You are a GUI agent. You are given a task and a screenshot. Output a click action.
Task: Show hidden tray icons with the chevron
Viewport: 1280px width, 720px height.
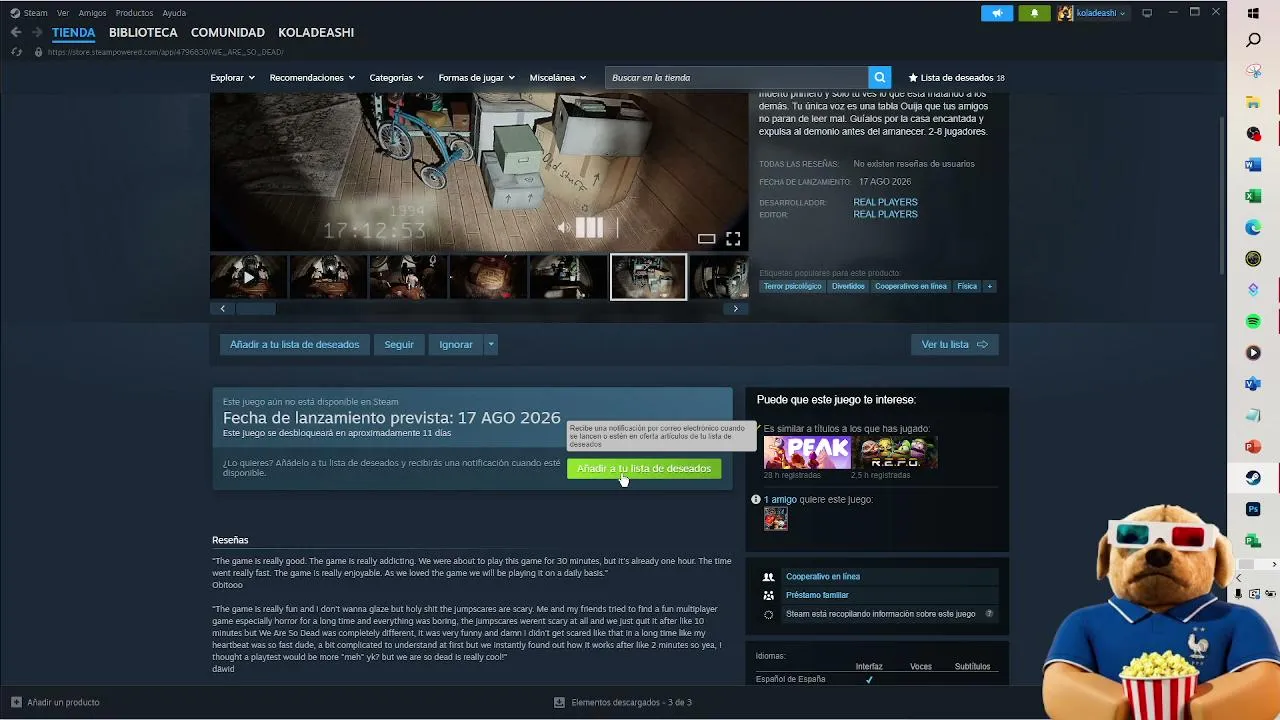(x=1238, y=578)
